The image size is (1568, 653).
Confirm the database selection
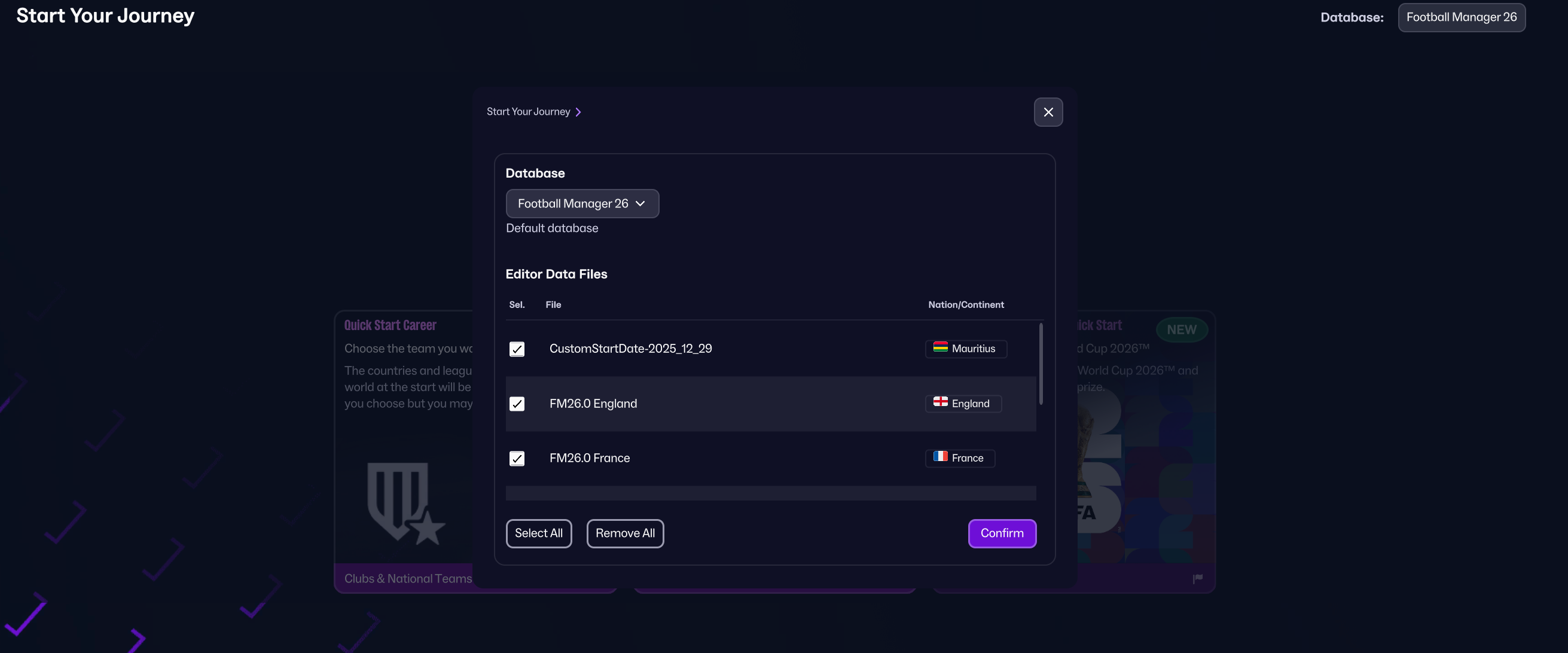tap(1002, 533)
